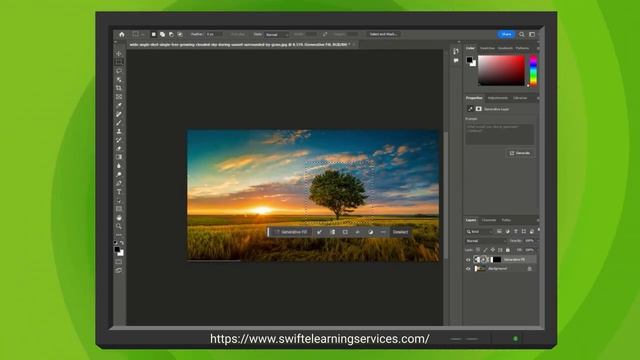Select the Spot Healing Brush tool
640x360 pixels.
point(119,114)
